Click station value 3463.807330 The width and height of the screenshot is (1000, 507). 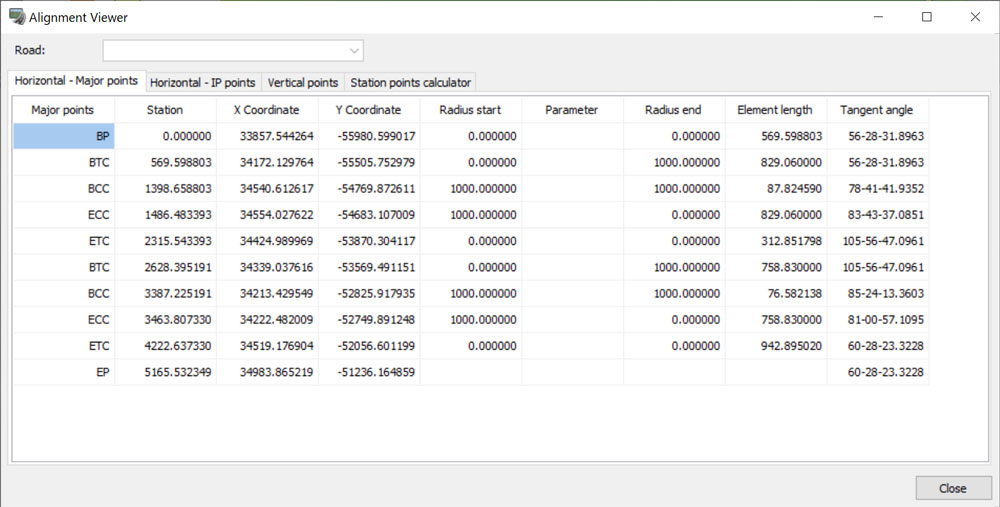point(165,320)
